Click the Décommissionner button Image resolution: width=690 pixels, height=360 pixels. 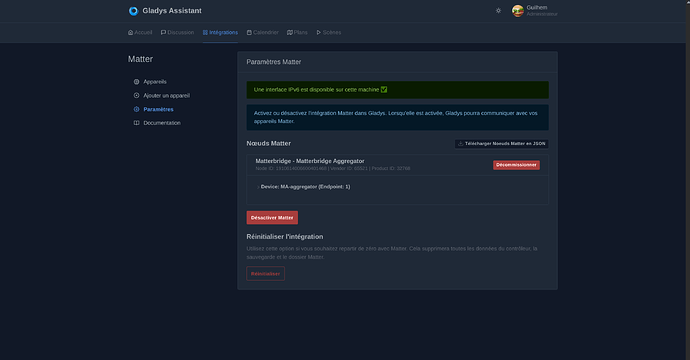pyautogui.click(x=516, y=165)
